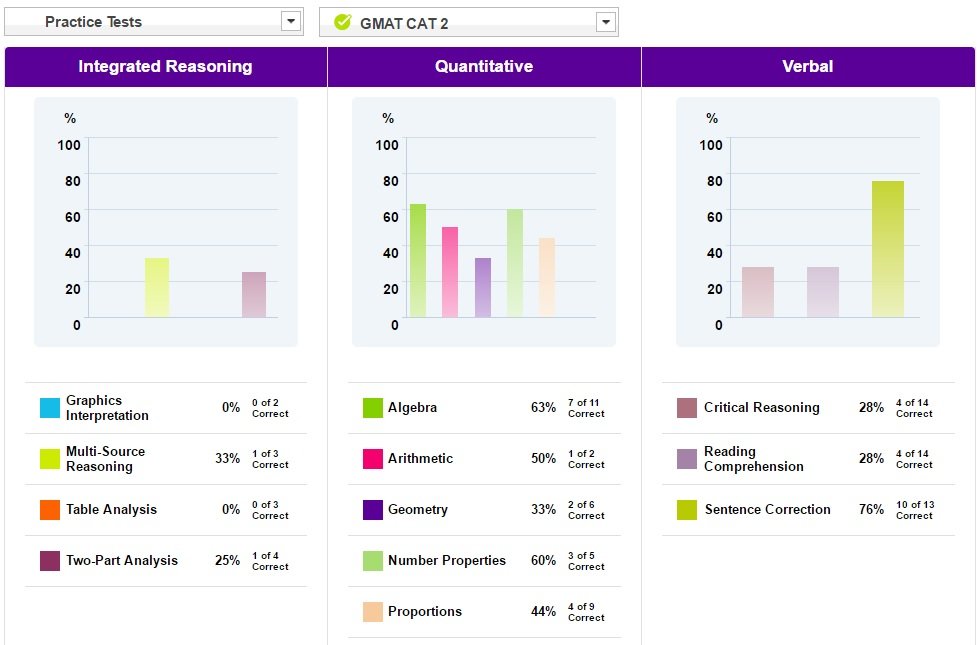Click the Graphics Interpretation blue swatch
The image size is (977, 645).
(x=50, y=408)
